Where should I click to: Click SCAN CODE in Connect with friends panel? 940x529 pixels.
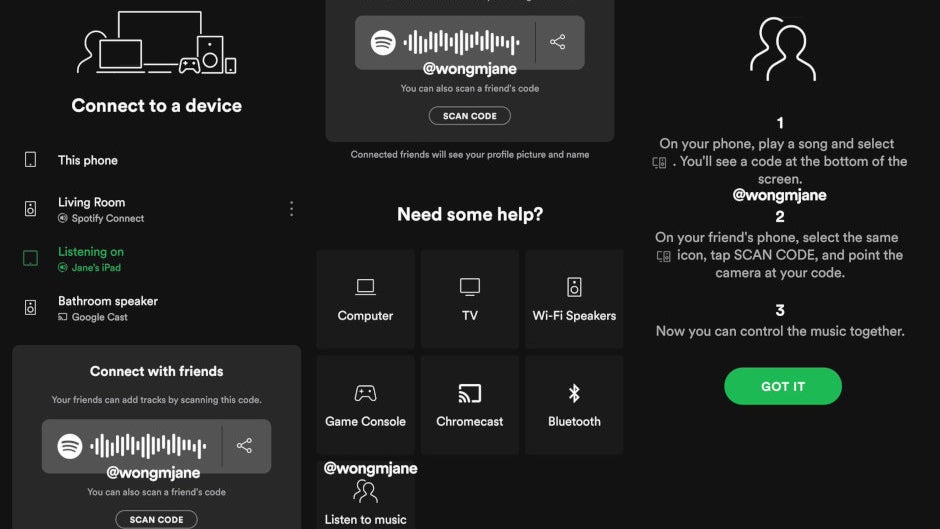pos(156,519)
